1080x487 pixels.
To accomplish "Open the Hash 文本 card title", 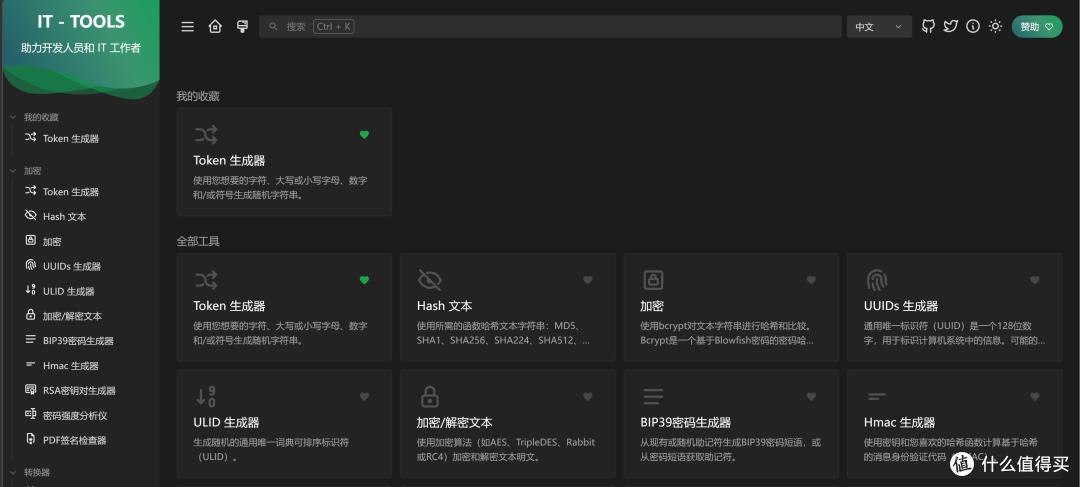I will (444, 306).
